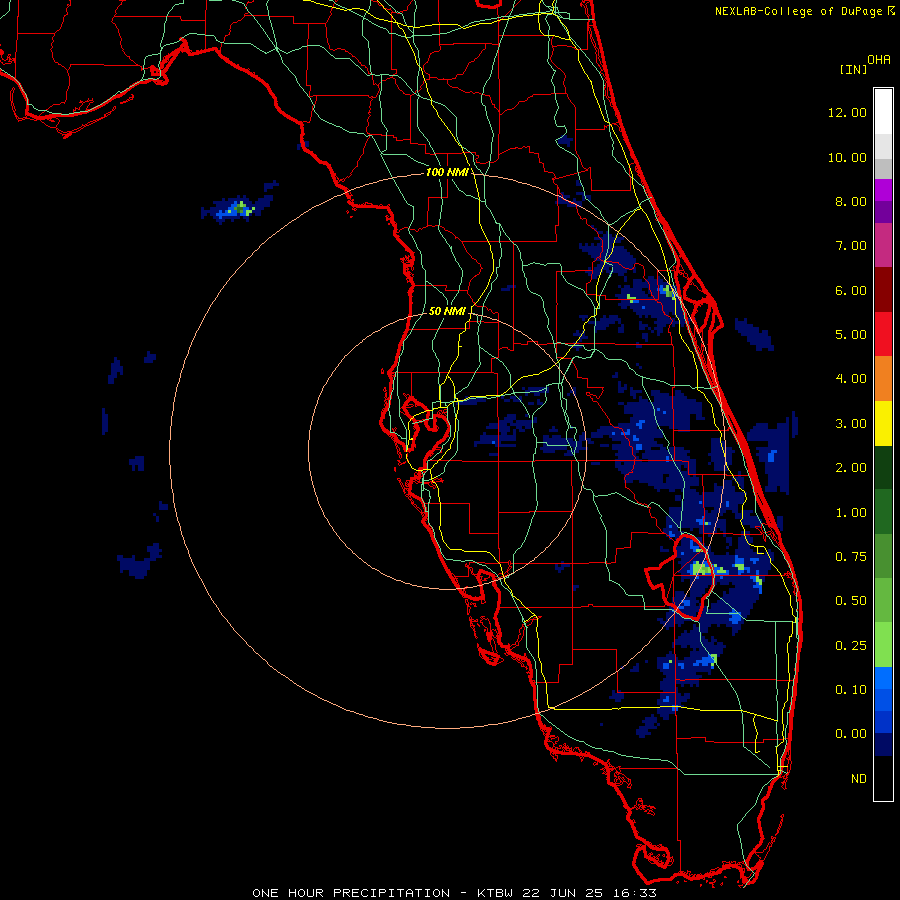Click the 5.00 legend value

851,335
